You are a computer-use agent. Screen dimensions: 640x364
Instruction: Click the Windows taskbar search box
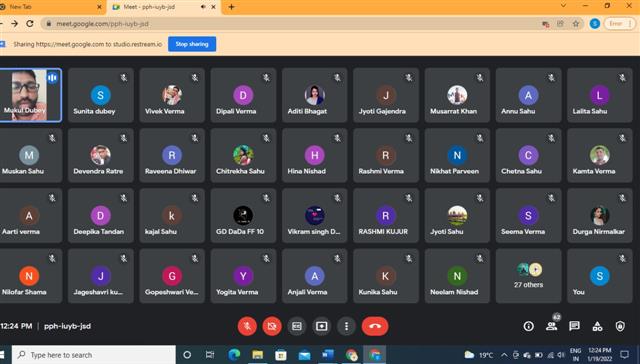pyautogui.click(x=94, y=355)
